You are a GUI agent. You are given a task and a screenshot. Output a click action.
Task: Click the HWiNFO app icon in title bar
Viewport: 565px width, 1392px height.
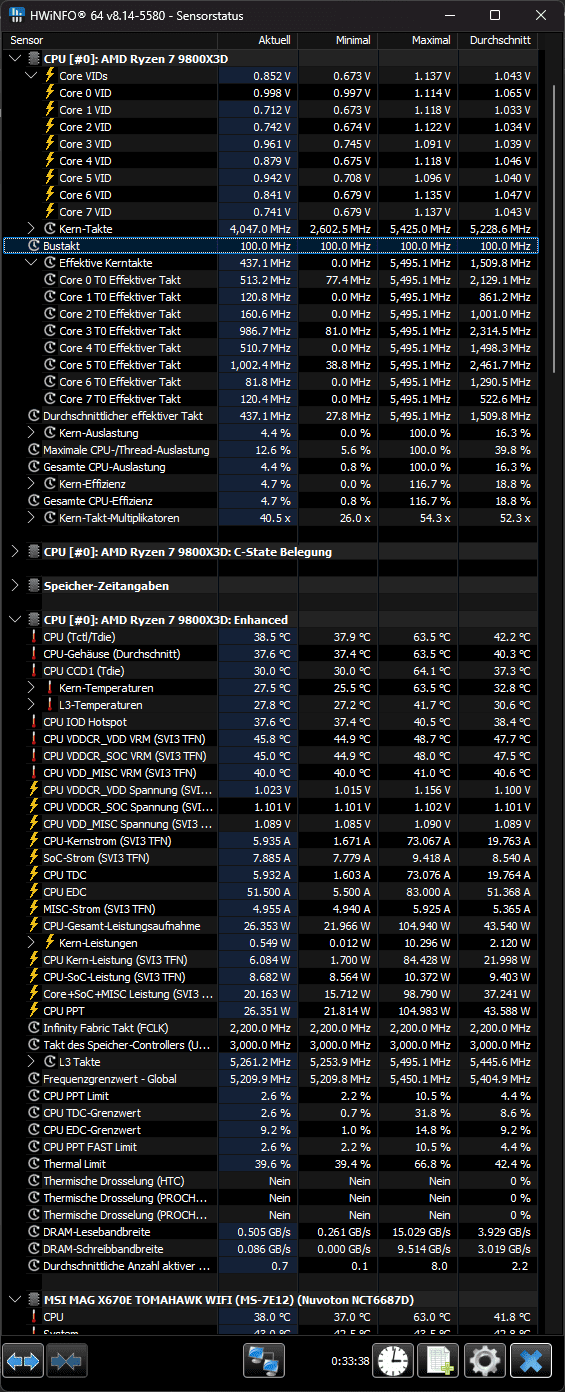[x=17, y=16]
